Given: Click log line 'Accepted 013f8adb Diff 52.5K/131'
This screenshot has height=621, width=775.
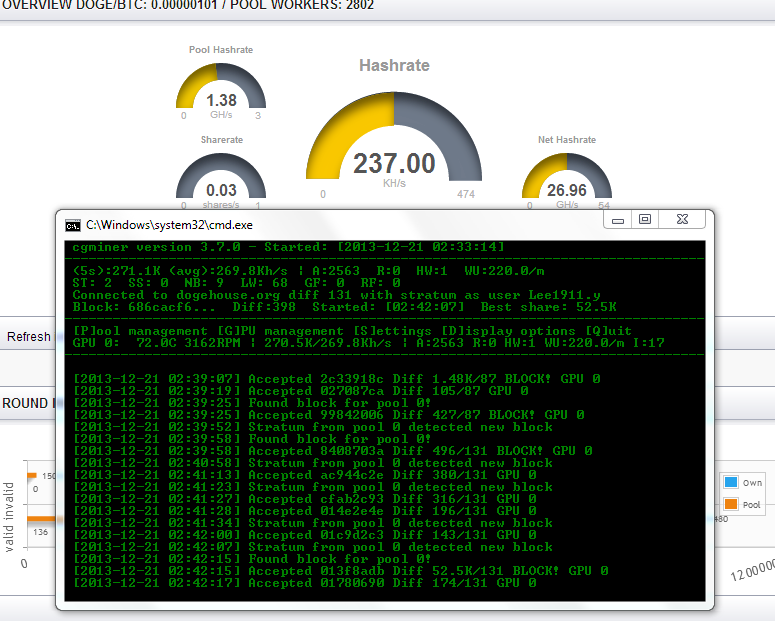Looking at the screenshot, I should point(341,571).
